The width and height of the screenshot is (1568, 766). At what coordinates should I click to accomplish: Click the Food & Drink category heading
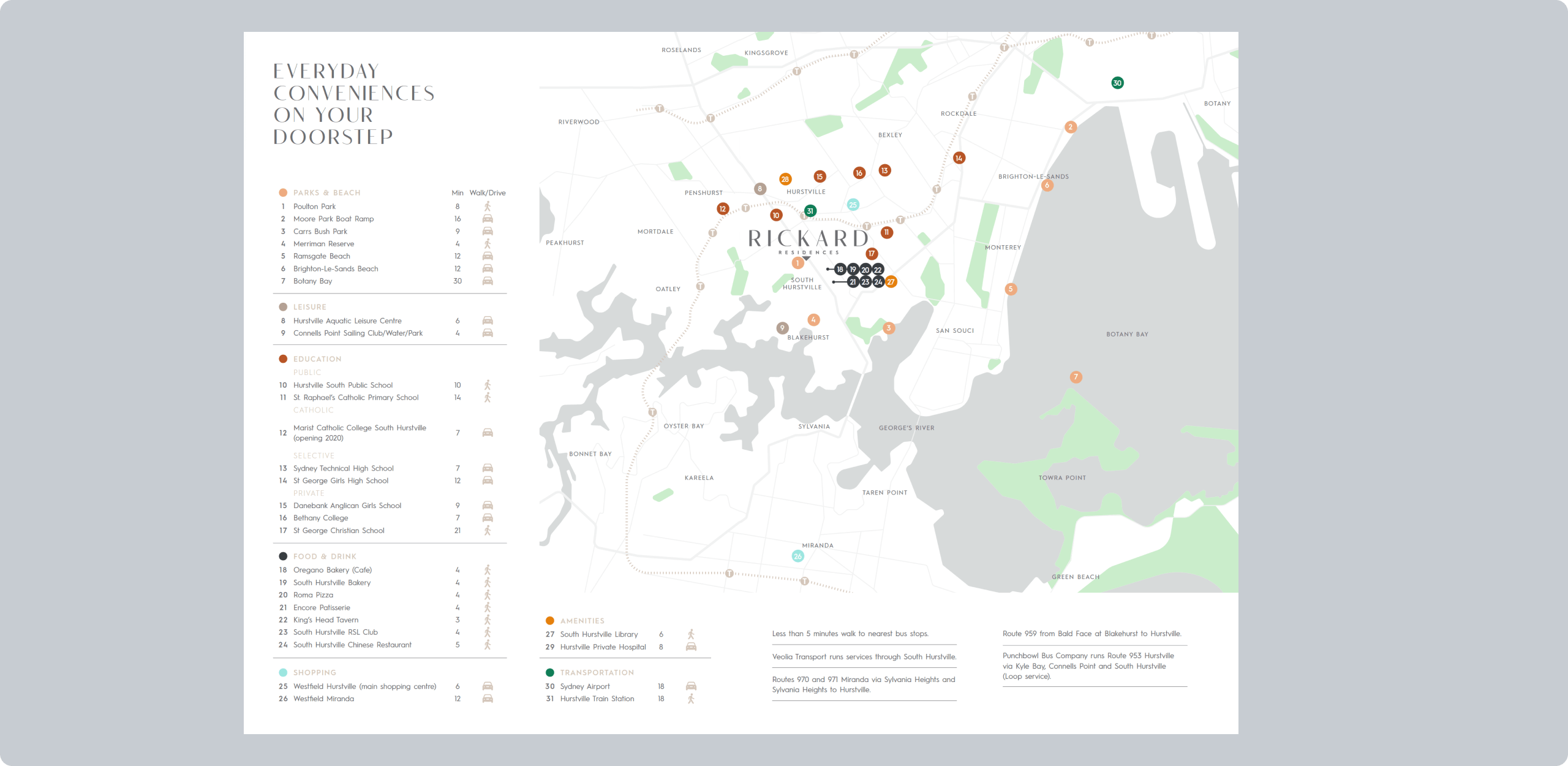[324, 556]
